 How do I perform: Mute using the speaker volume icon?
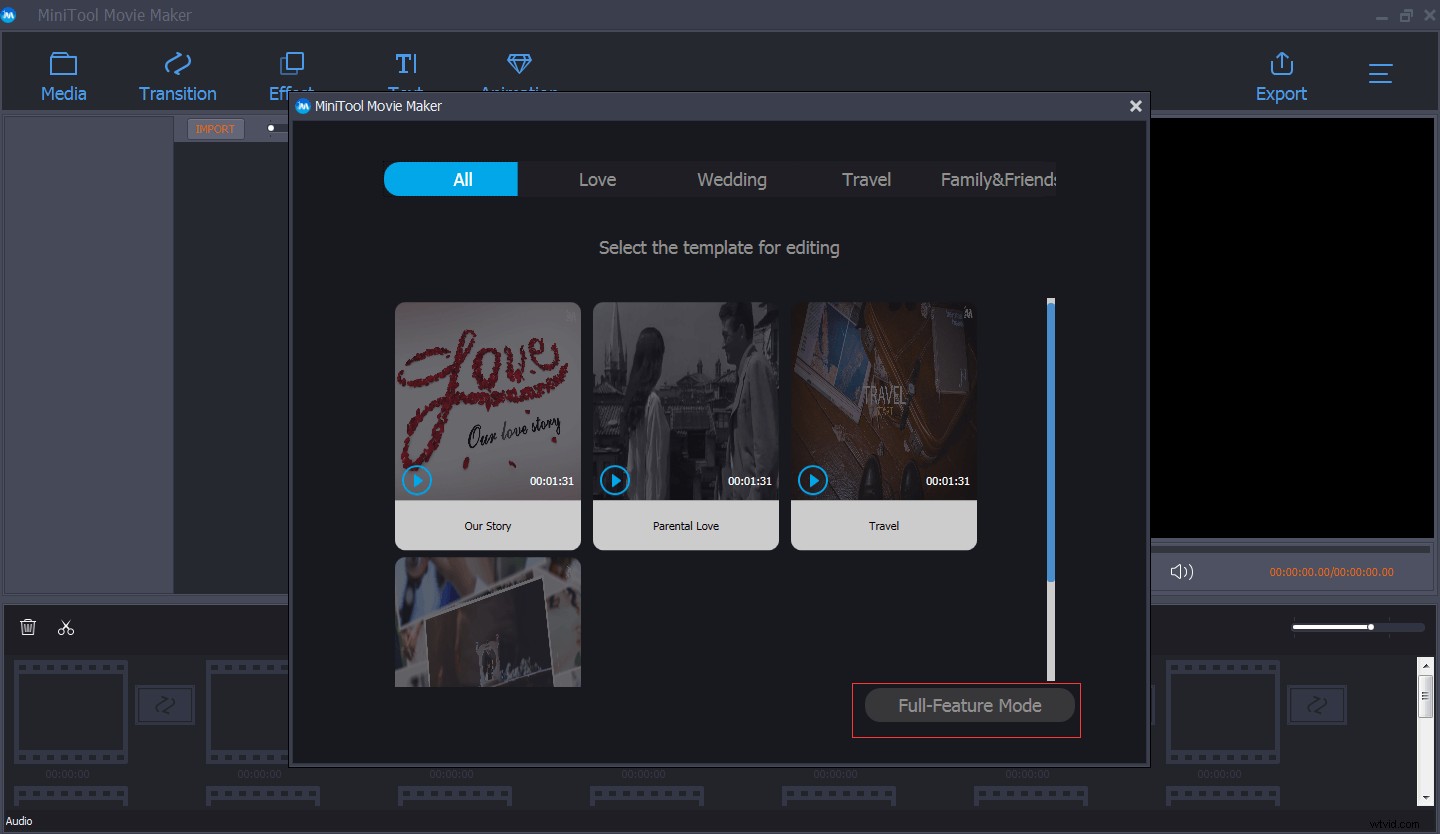1181,572
